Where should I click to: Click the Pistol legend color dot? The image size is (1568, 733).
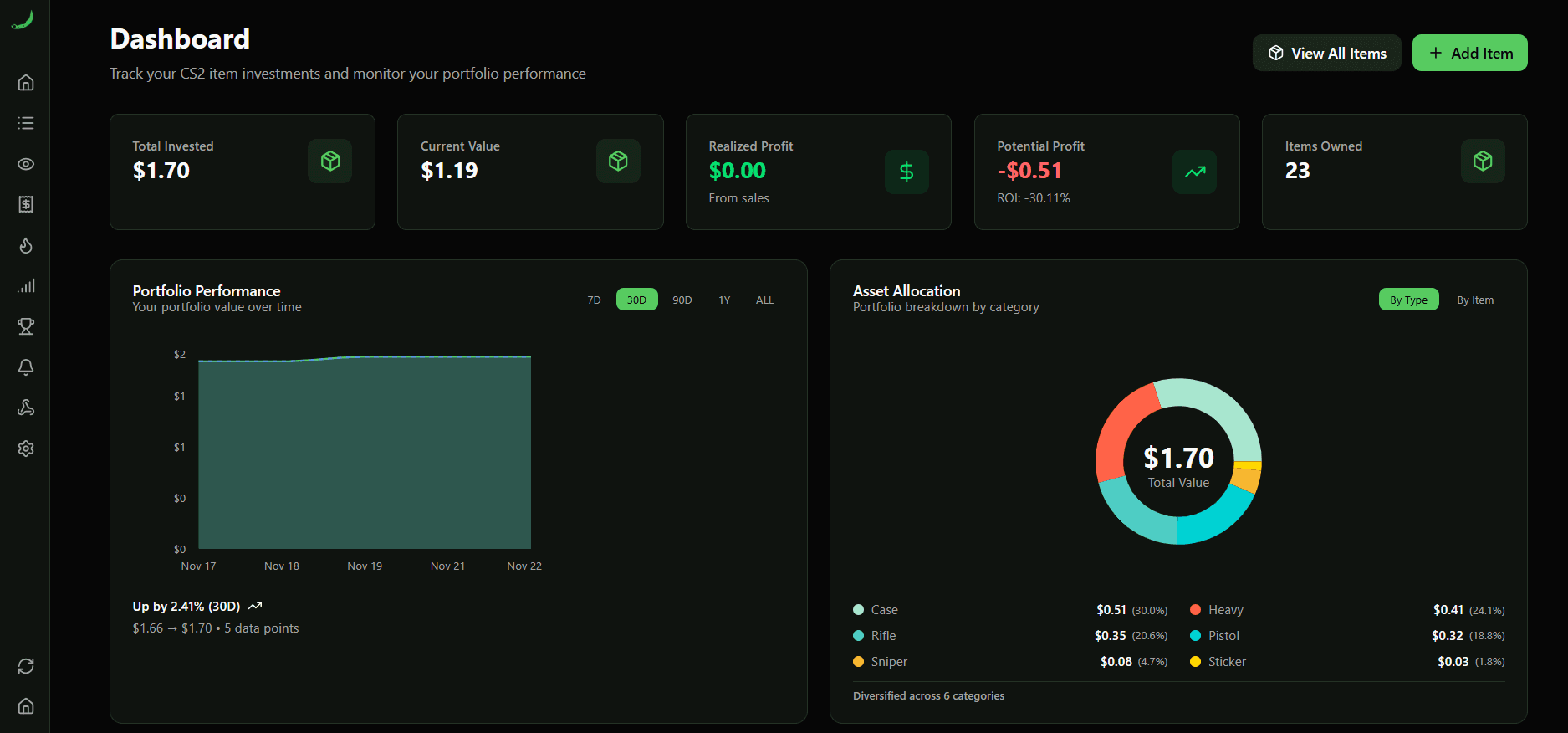pos(1195,636)
